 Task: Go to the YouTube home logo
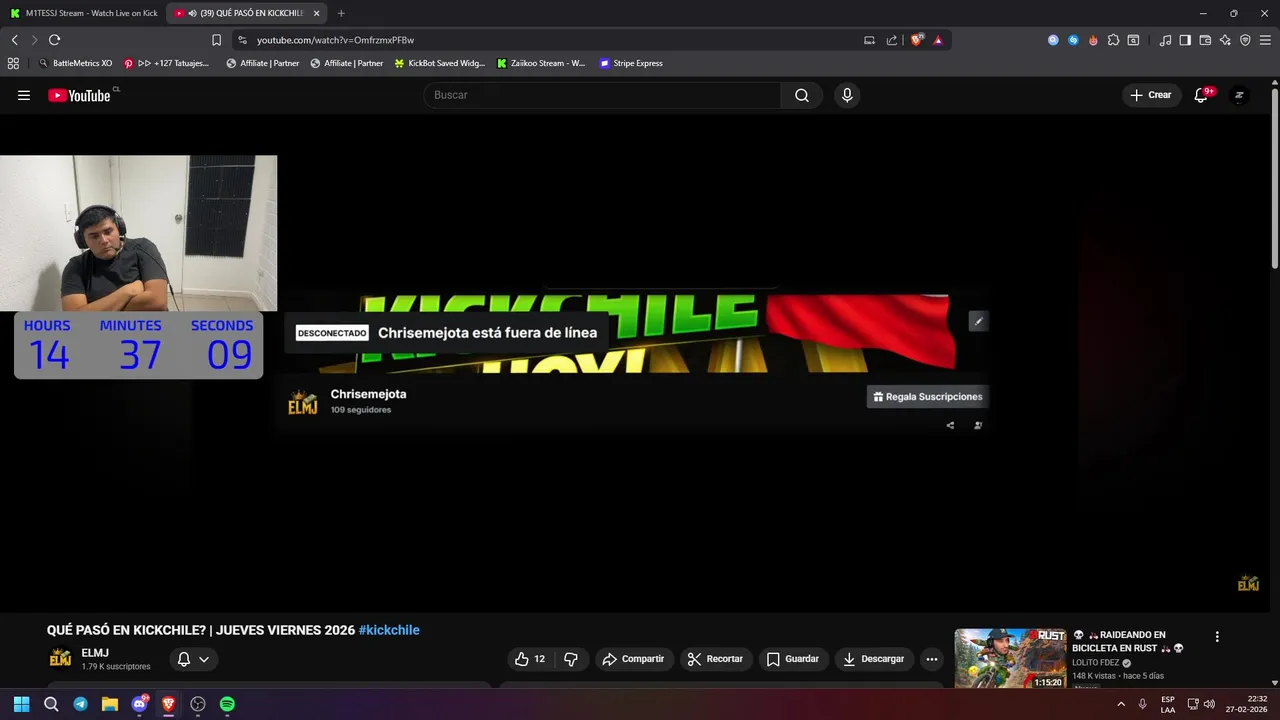pyautogui.click(x=79, y=95)
